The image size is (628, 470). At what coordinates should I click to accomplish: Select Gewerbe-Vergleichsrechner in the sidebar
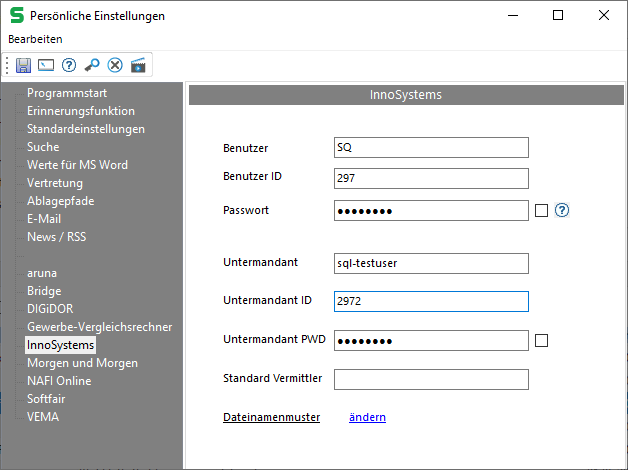coord(99,327)
